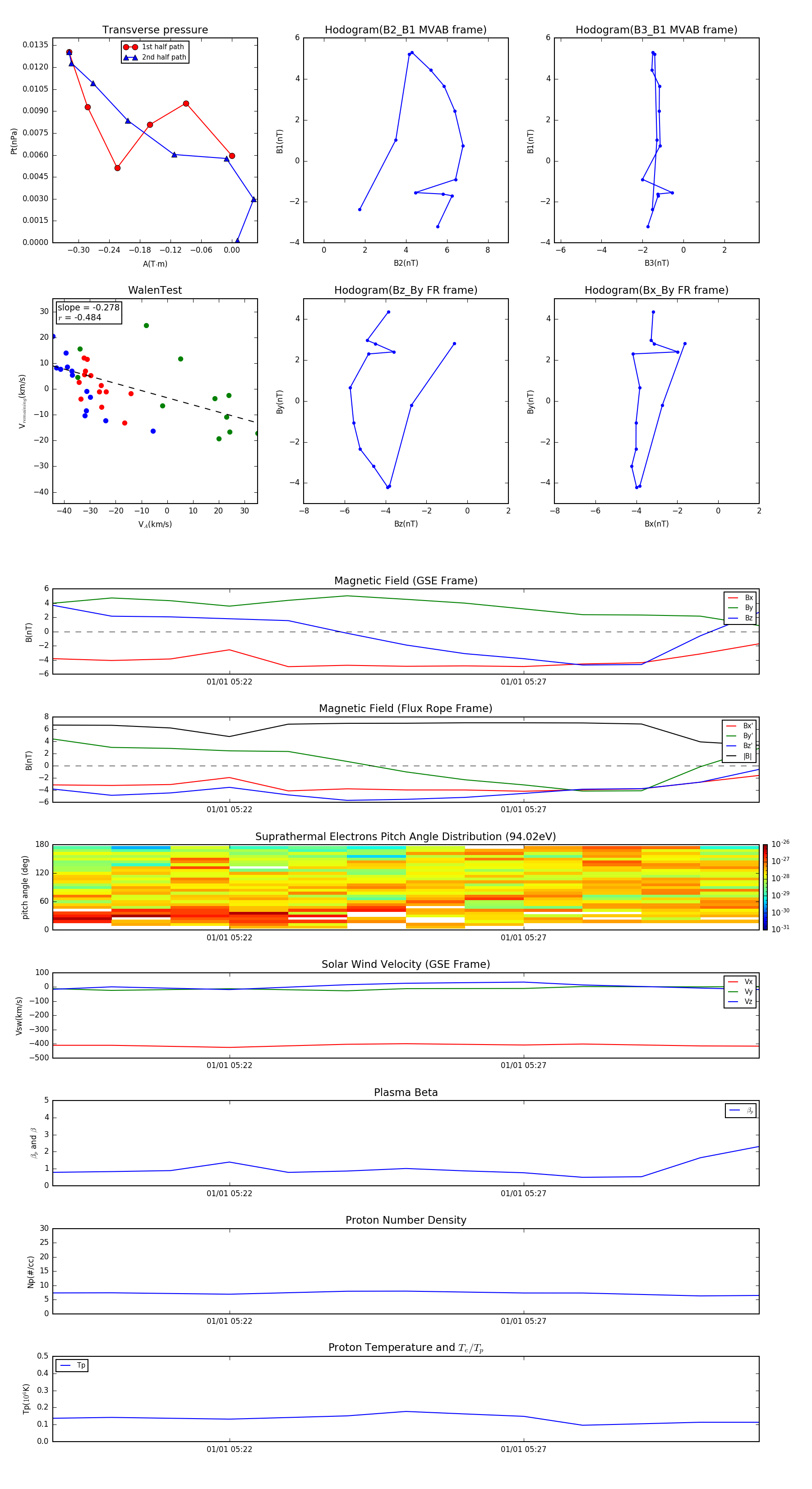
Task: Select the βp legend entry in Plasma Beta
Action: 742,1110
